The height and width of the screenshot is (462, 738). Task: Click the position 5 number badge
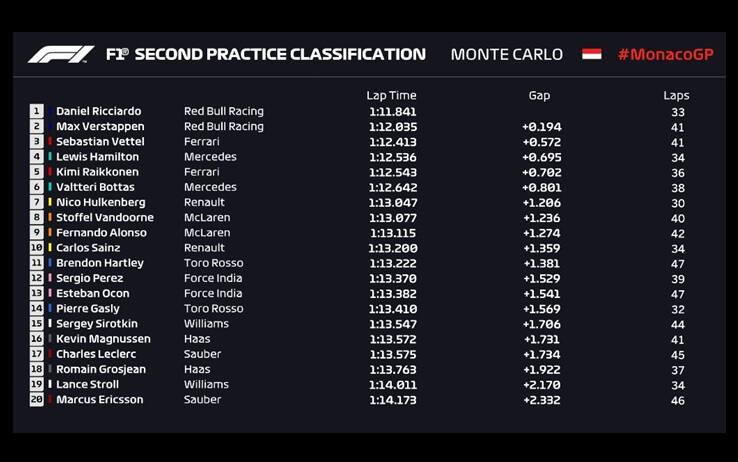tap(37, 172)
